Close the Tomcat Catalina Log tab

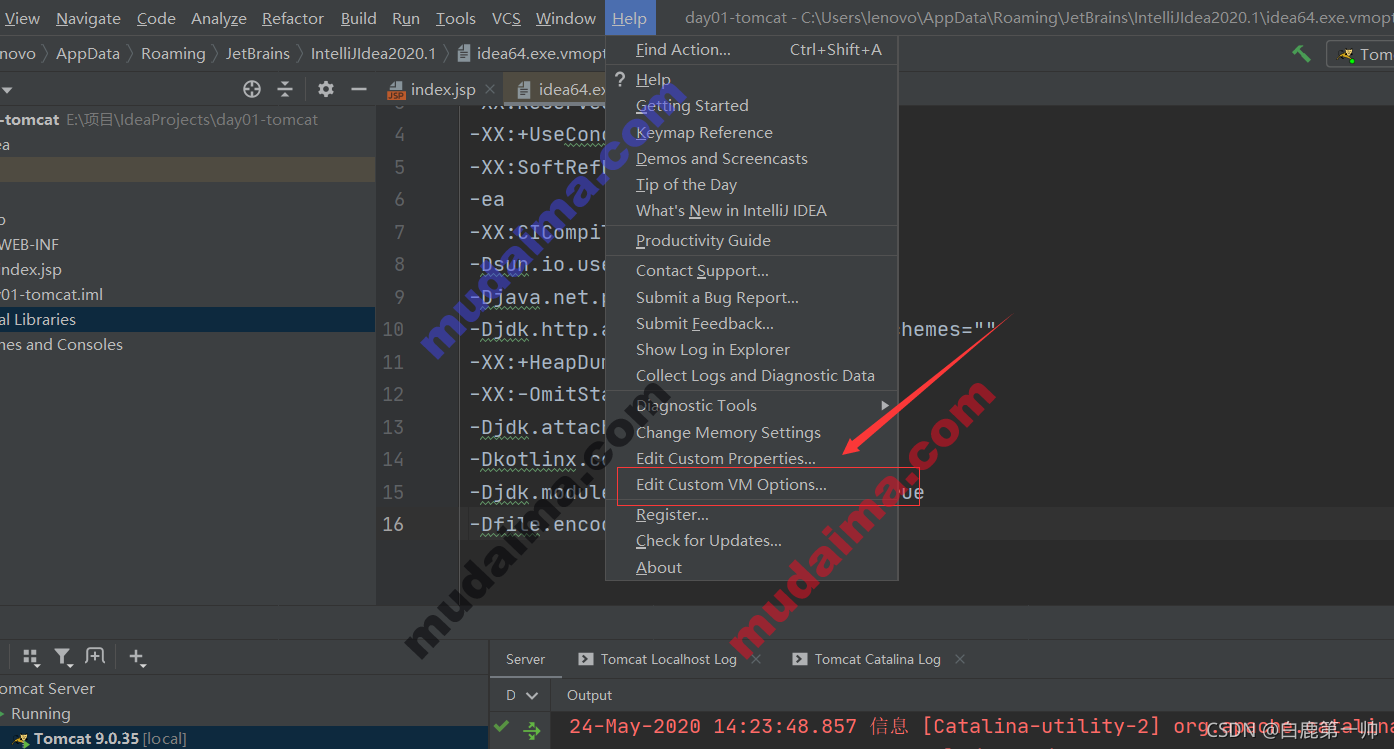[960, 659]
